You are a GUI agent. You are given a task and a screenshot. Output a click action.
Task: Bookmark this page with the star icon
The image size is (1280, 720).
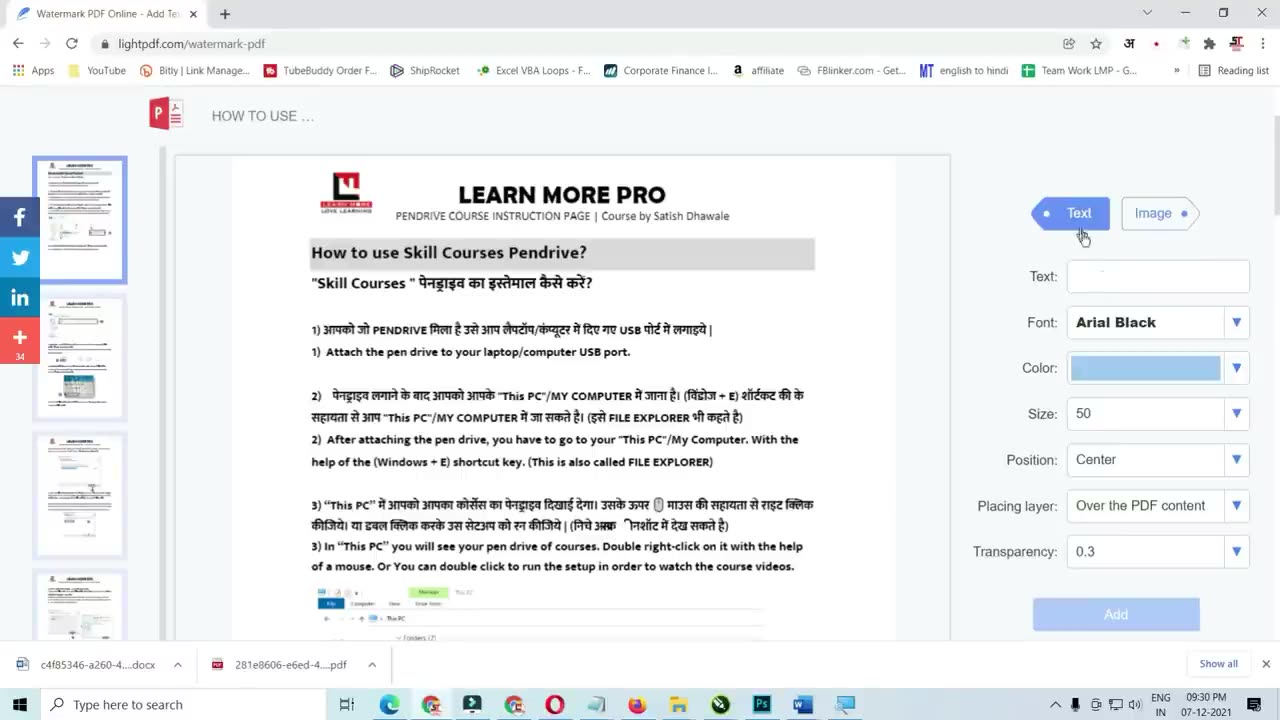1096,43
